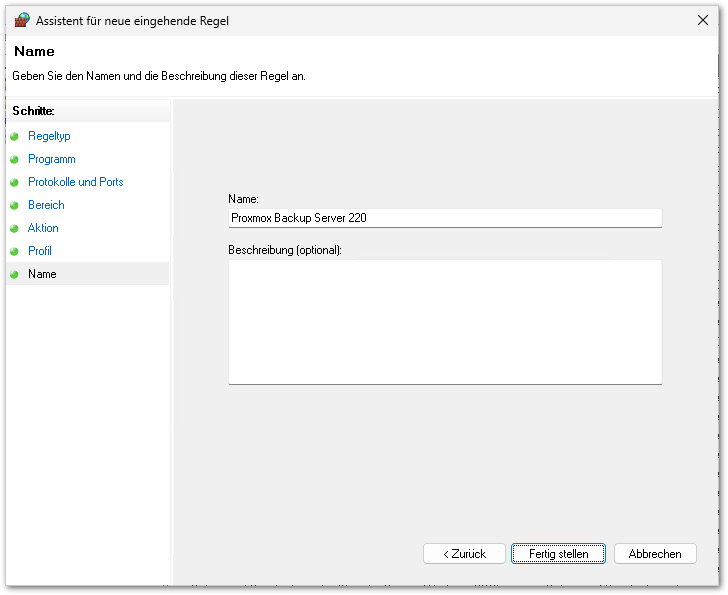This screenshot has width=728, height=595.
Task: Click the green dot next to the Name step
Action: [15, 274]
